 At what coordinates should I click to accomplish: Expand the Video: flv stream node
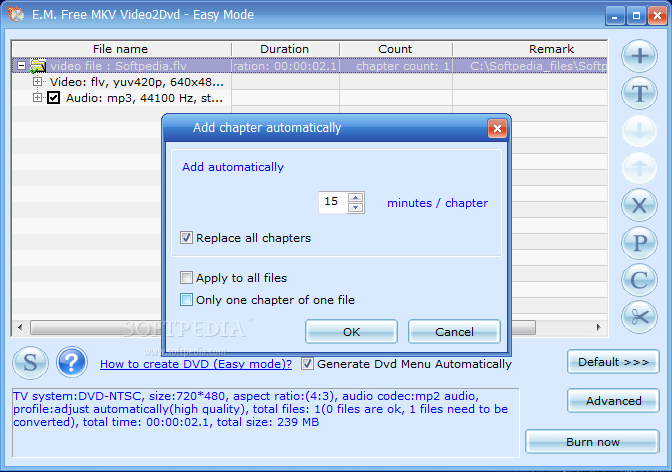[37, 81]
